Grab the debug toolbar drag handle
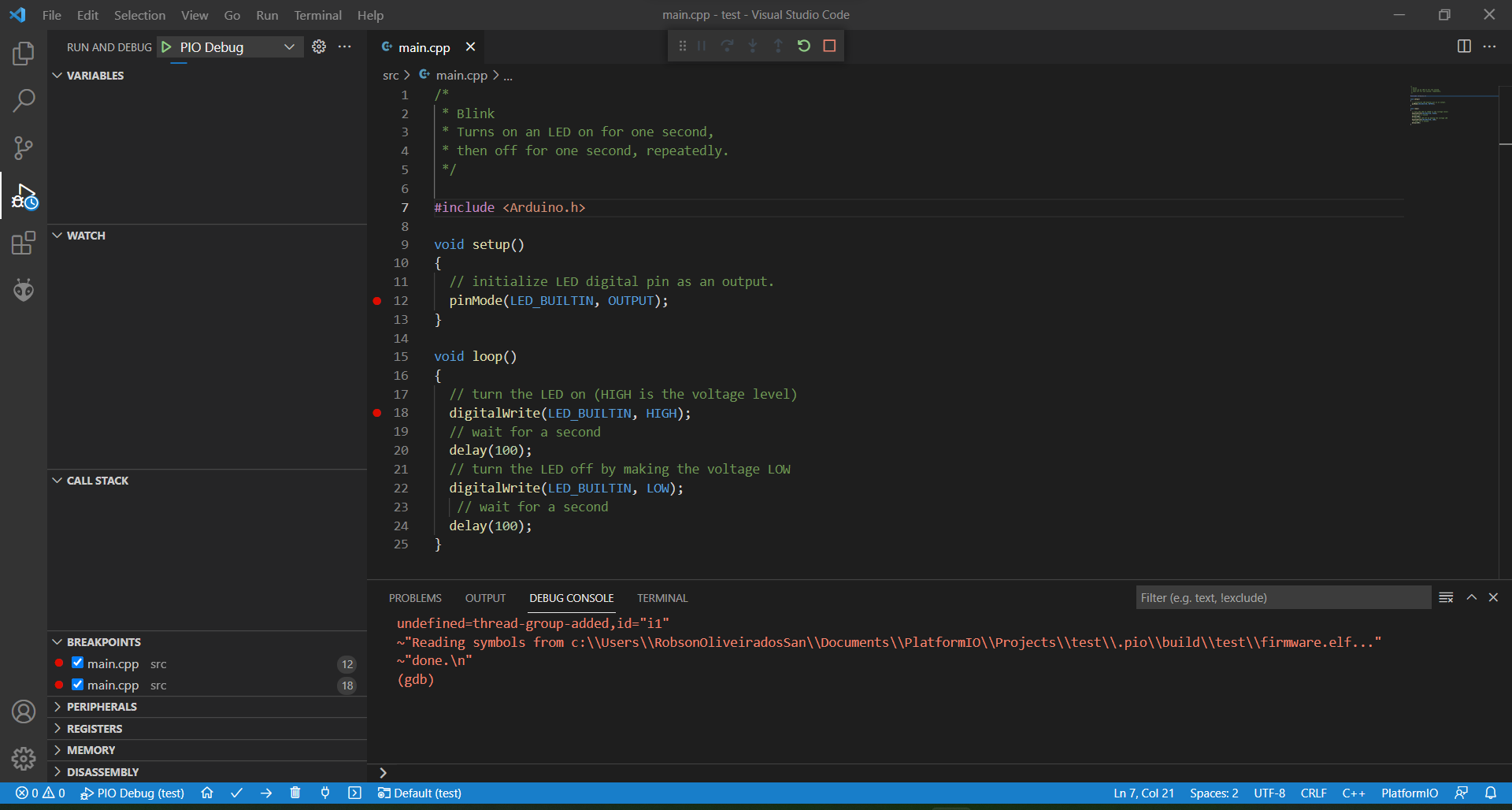The width and height of the screenshot is (1512, 810). tap(682, 46)
